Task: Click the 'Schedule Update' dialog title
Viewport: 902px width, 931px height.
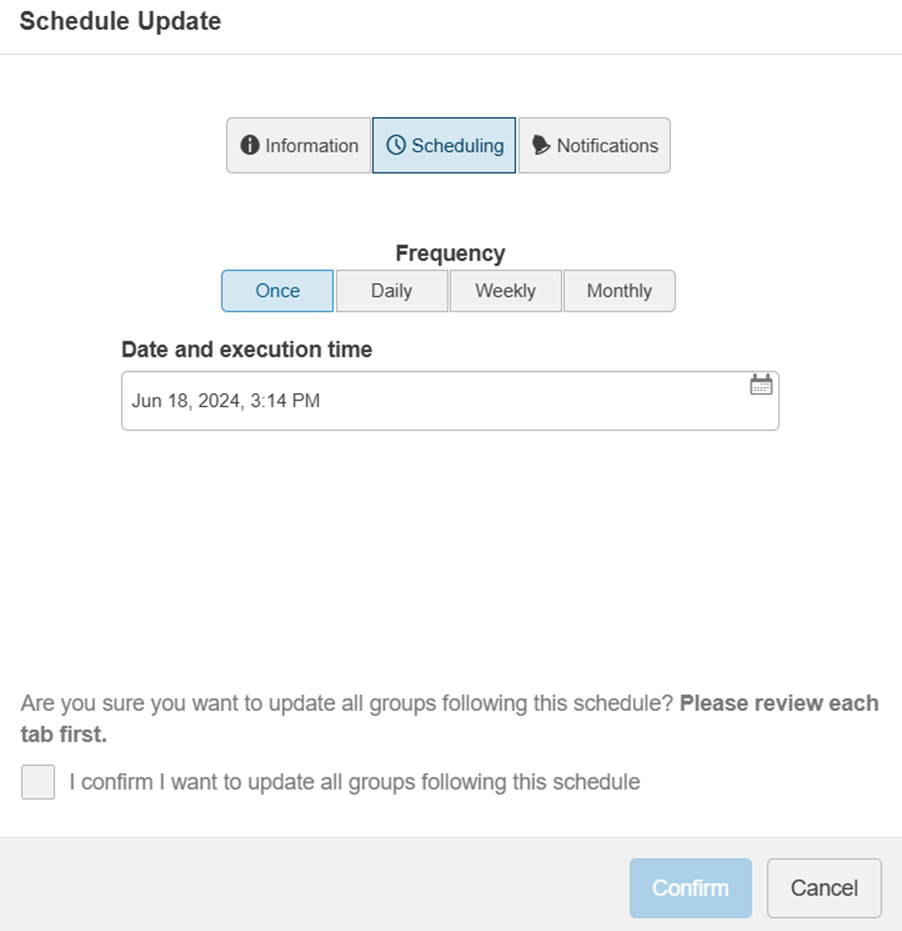Action: 120,21
